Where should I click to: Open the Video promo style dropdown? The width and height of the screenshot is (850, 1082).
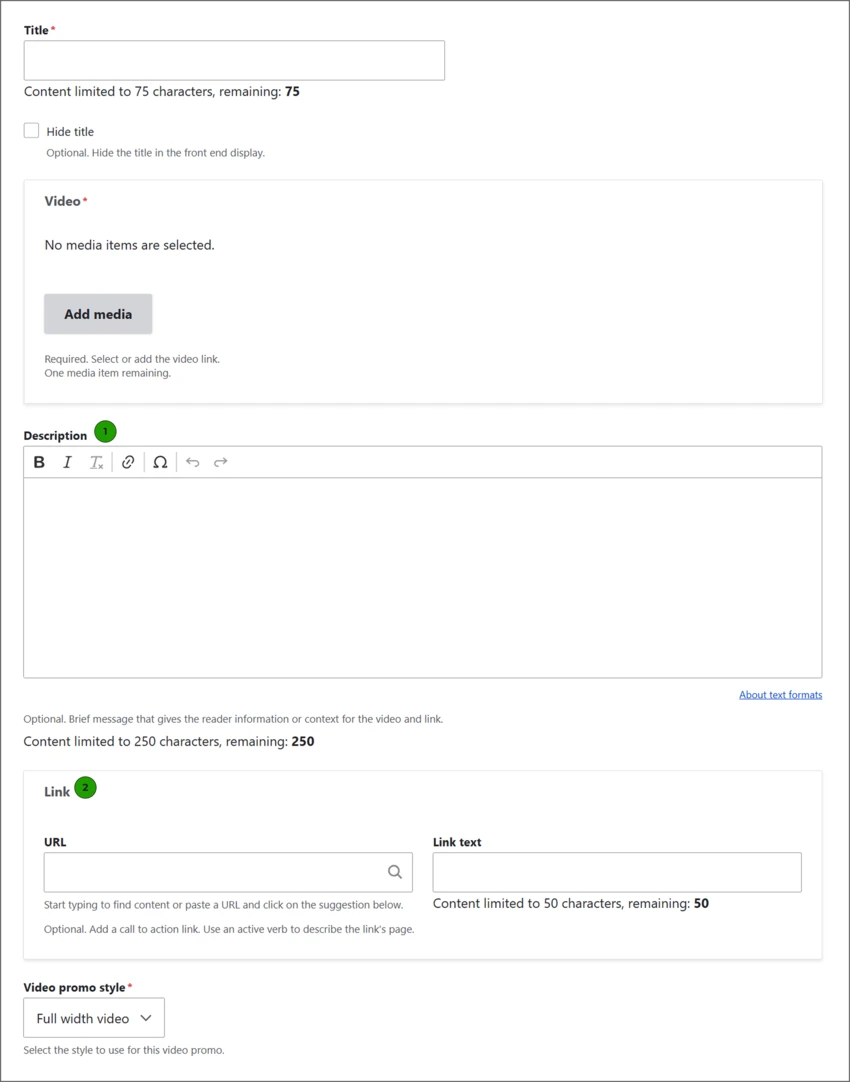click(94, 1018)
